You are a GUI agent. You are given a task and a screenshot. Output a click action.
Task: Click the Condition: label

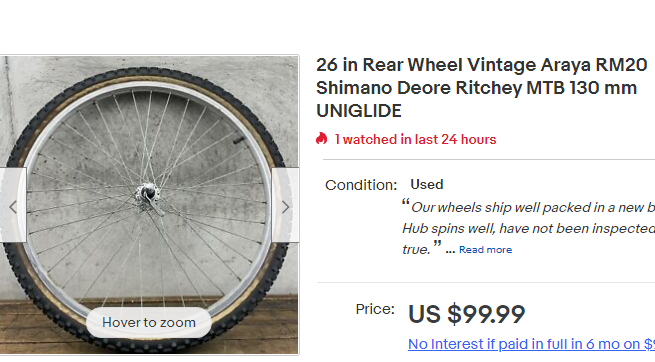(x=361, y=185)
